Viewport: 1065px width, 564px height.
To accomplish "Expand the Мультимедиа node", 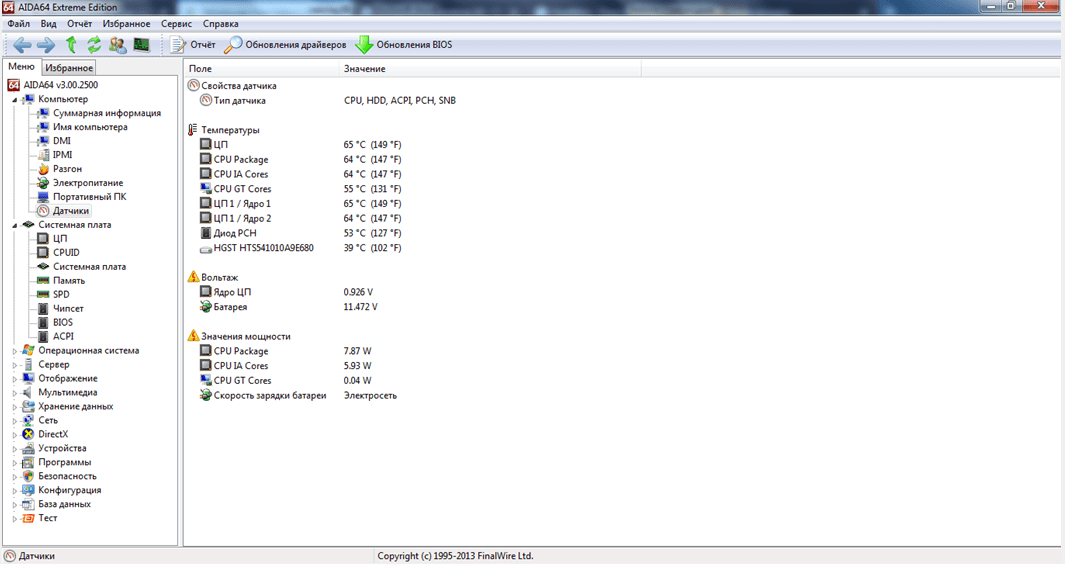I will [14, 393].
